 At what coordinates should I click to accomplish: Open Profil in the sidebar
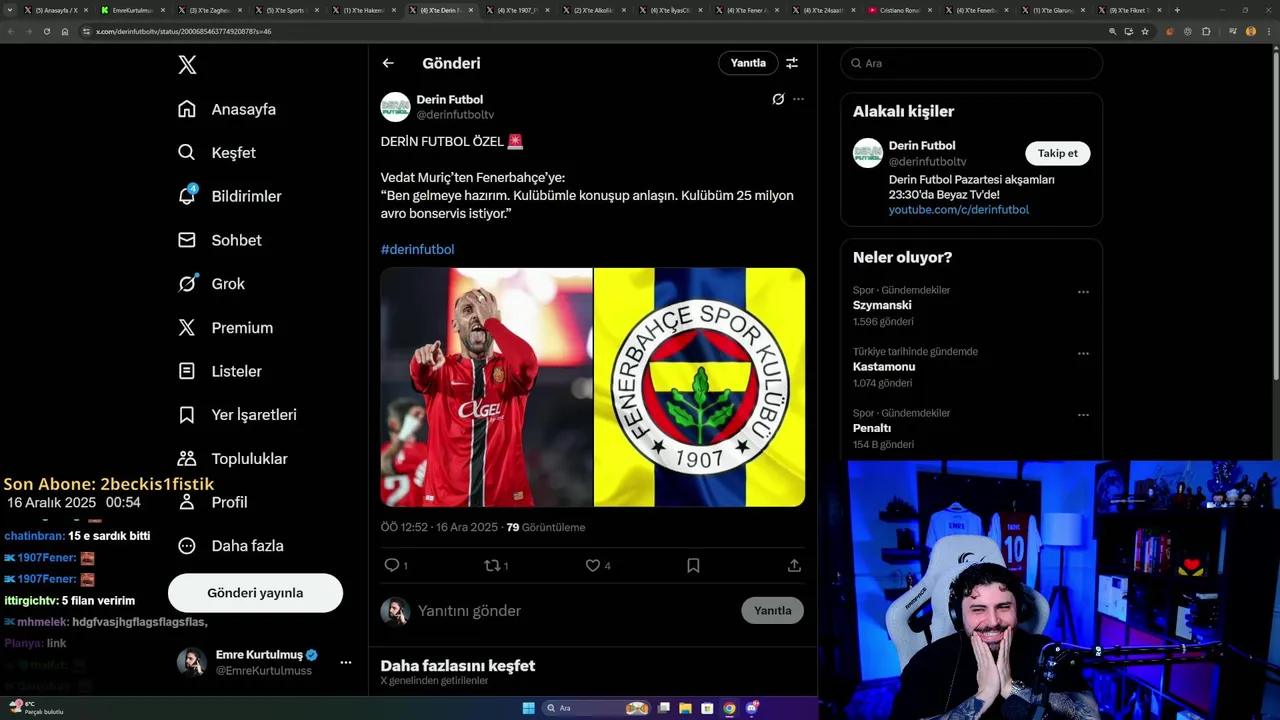(x=212, y=502)
